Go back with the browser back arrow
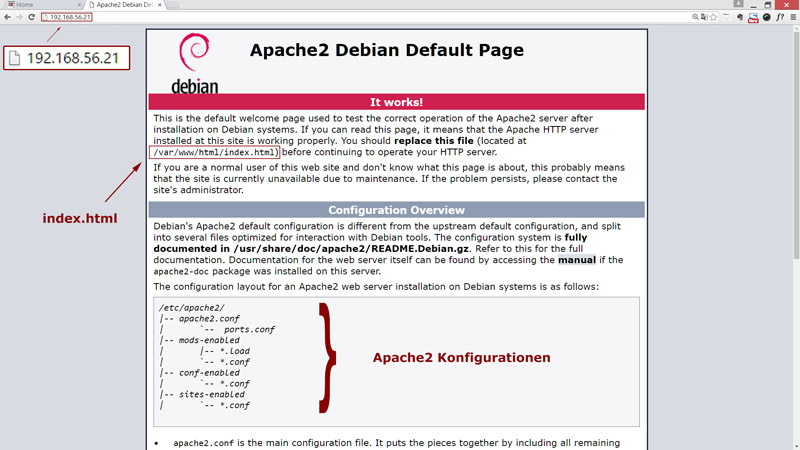The height and width of the screenshot is (450, 800). coord(7,17)
